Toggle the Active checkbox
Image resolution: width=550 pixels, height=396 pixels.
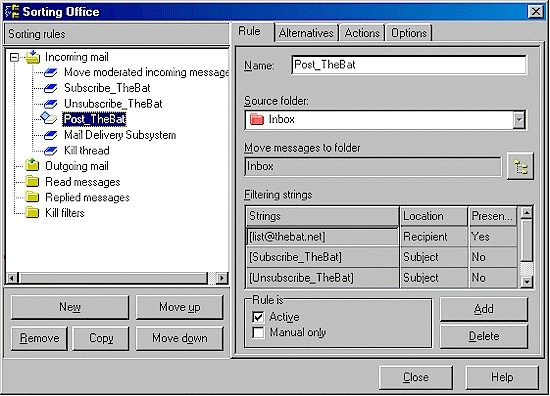[x=258, y=317]
